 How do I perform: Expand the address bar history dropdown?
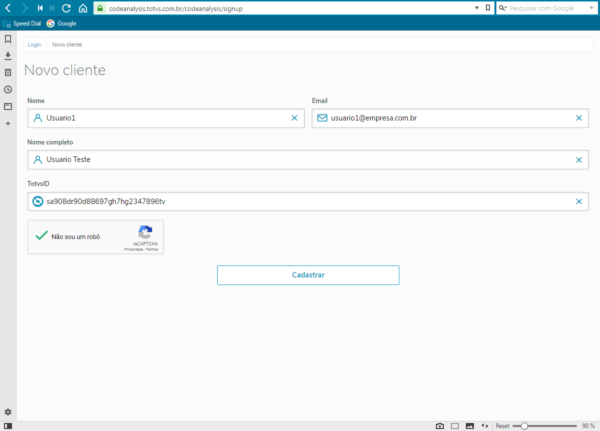tap(474, 8)
